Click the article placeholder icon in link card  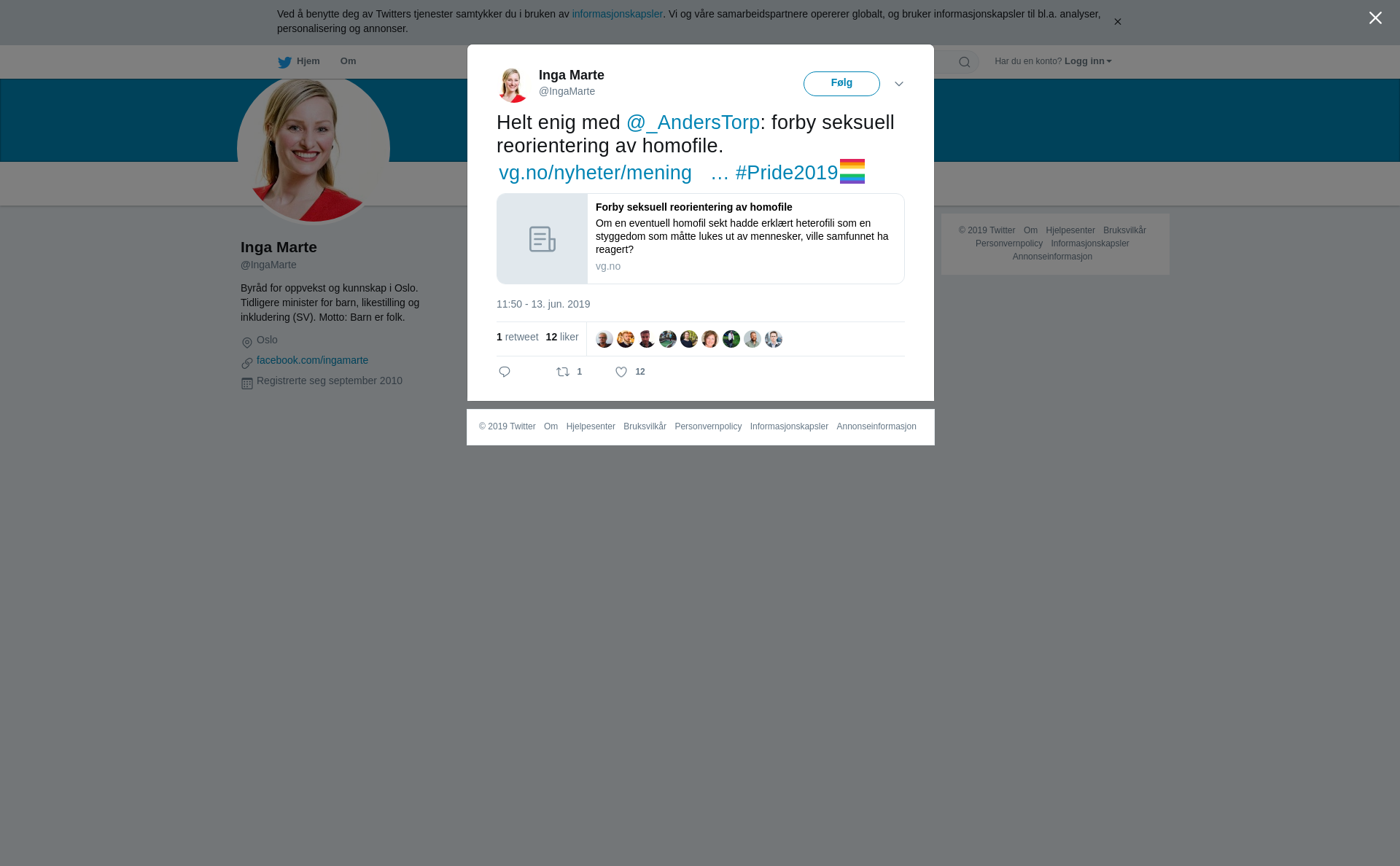(542, 239)
